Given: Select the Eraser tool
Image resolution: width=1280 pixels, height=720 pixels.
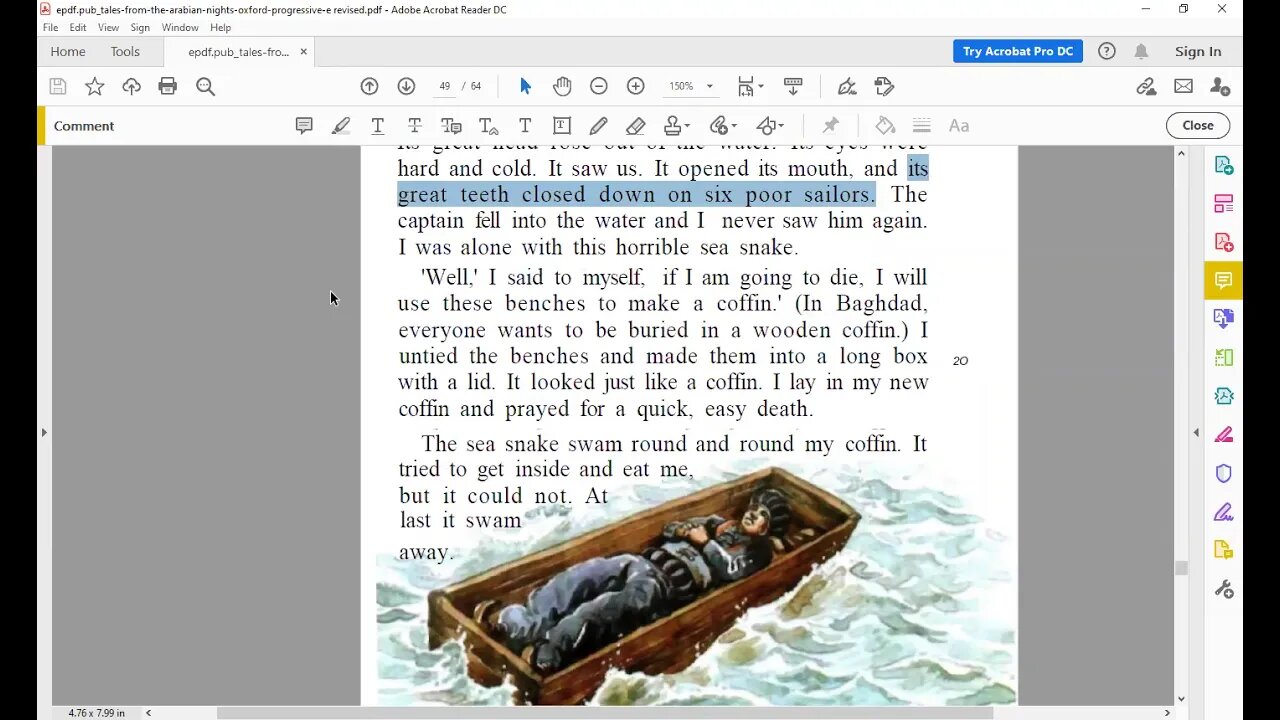Looking at the screenshot, I should coord(635,125).
